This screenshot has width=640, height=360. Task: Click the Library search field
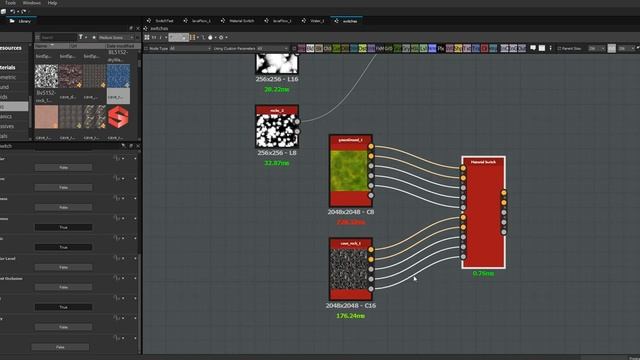pyautogui.click(x=58, y=37)
